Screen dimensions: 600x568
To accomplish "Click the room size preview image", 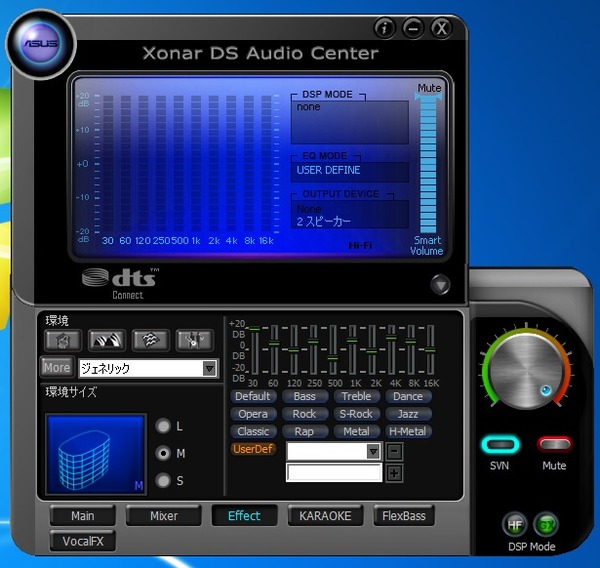I will coord(96,454).
